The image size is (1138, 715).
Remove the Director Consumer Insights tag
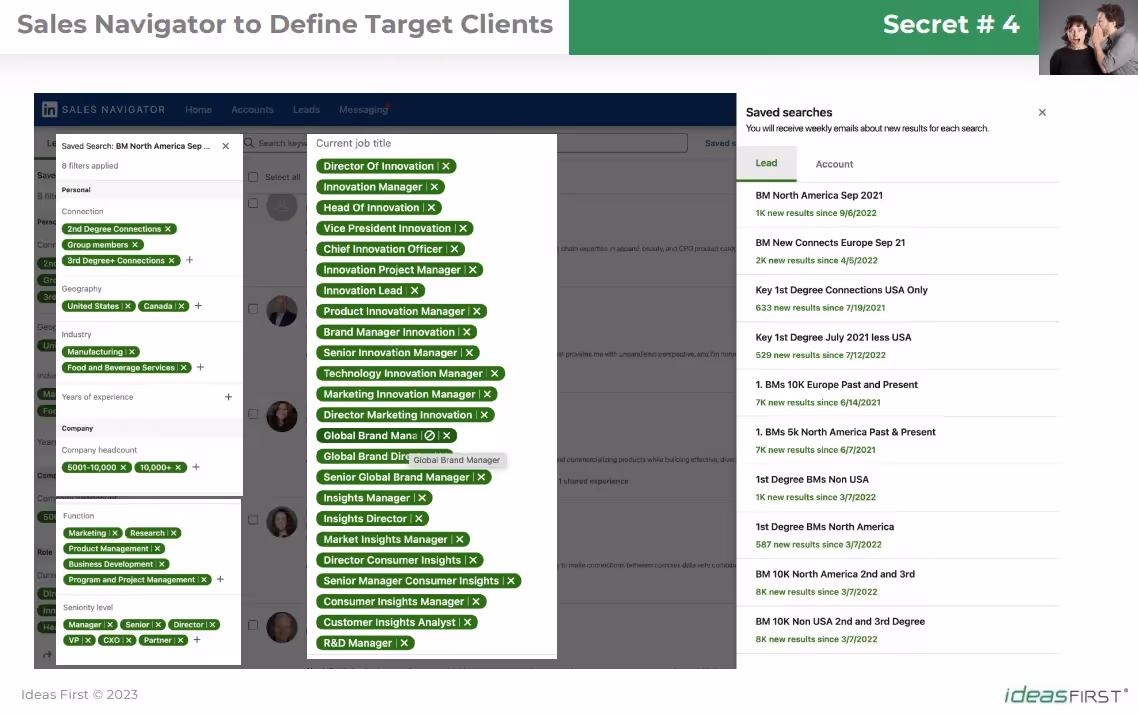[x=472, y=560]
